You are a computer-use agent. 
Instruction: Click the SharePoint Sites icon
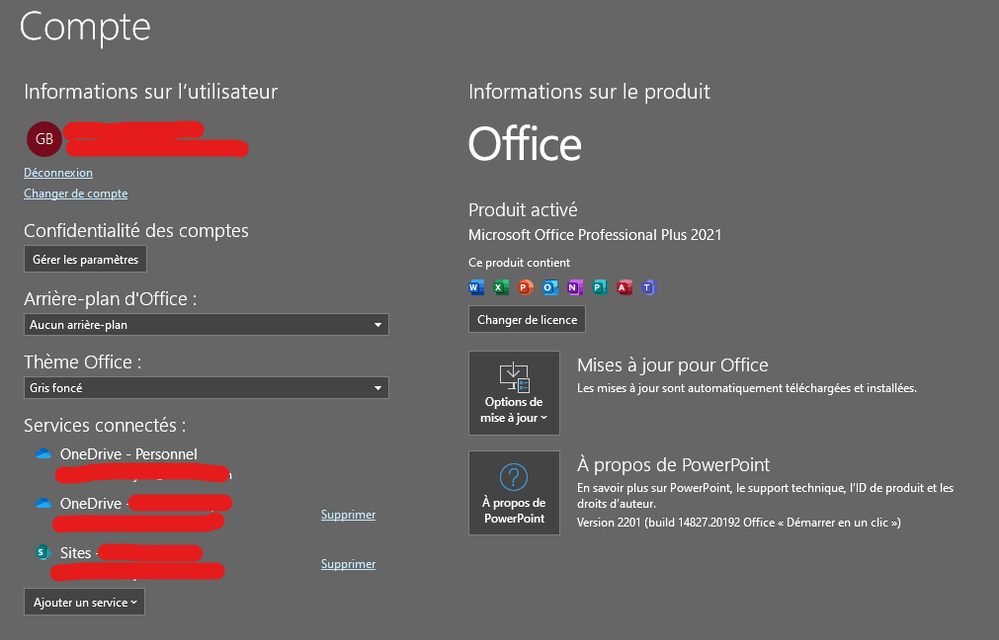pos(43,552)
